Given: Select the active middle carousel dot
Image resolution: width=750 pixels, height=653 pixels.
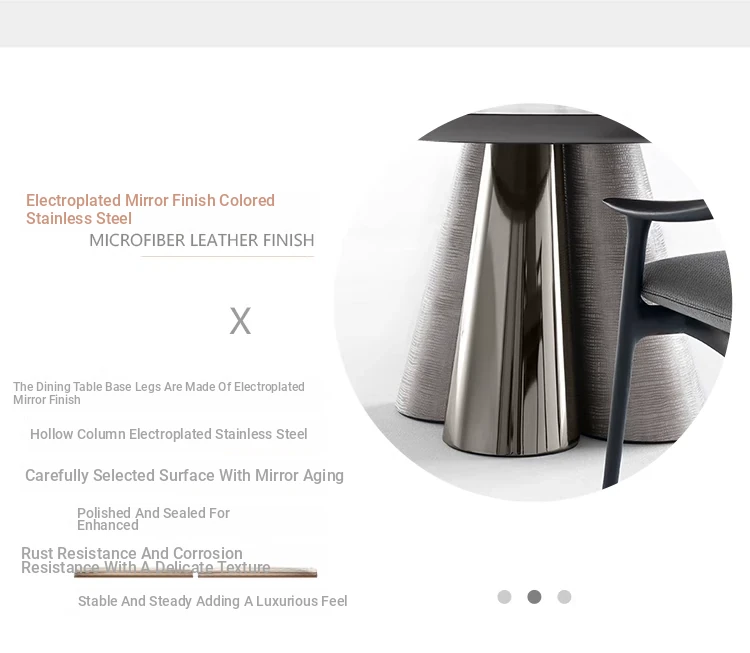Looking at the screenshot, I should 534,597.
